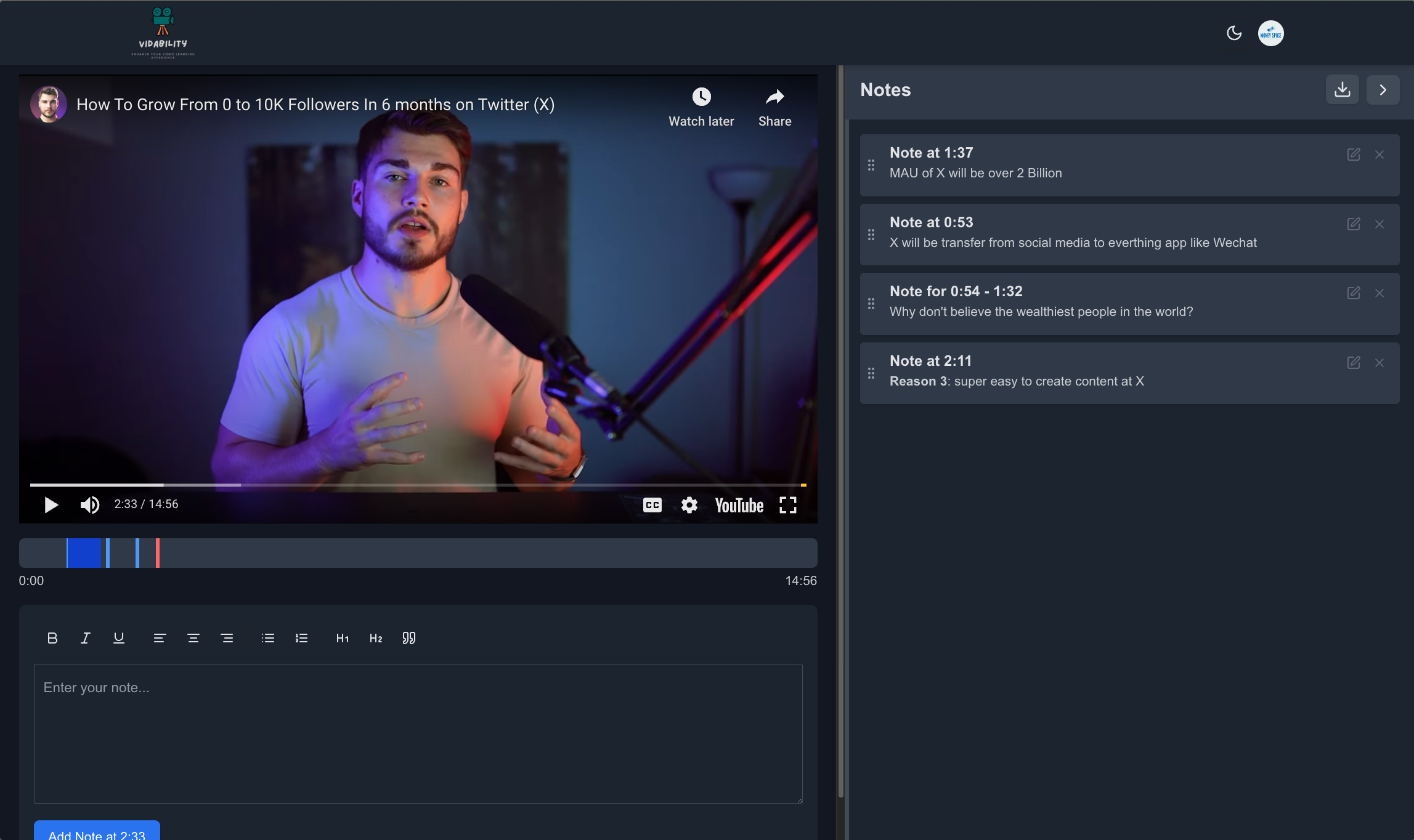This screenshot has width=1414, height=840.
Task: Click the vertical panel divider scrollbar
Action: pos(840,431)
